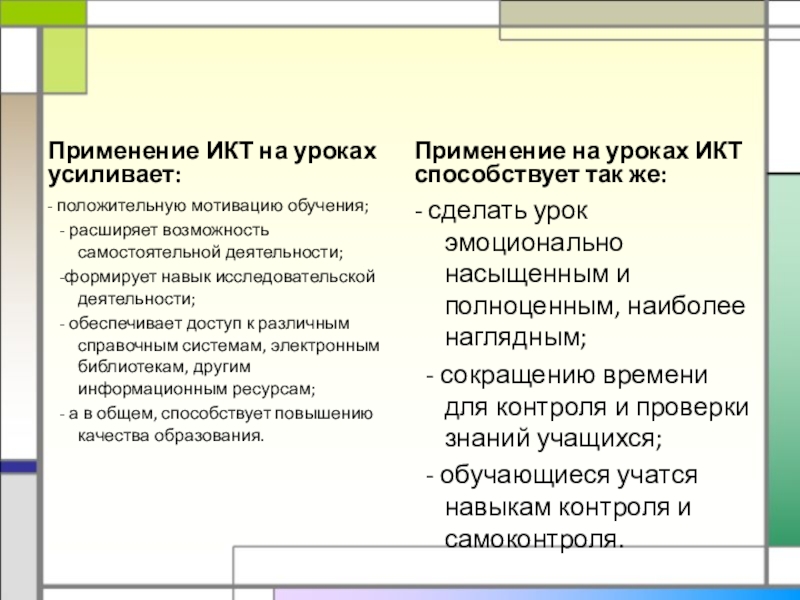Click bullet 'обучающиеся учатся навыкам контроля и самоконтроля.'
Viewport: 800px width, 600px height.
point(562,507)
